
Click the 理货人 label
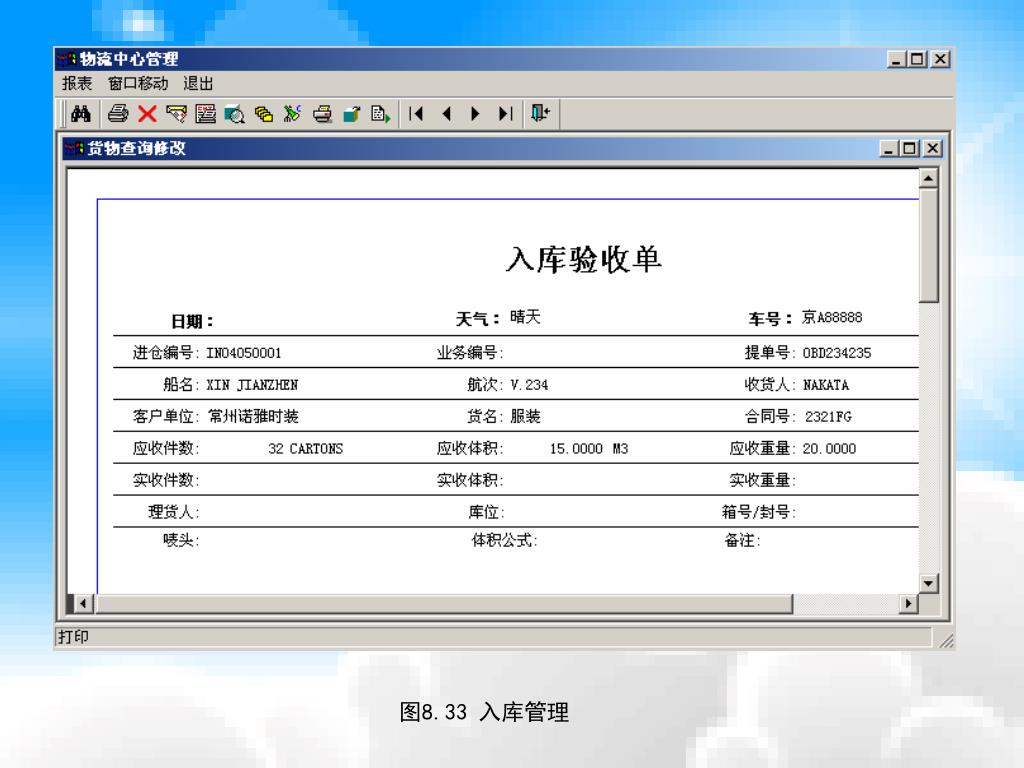174,512
